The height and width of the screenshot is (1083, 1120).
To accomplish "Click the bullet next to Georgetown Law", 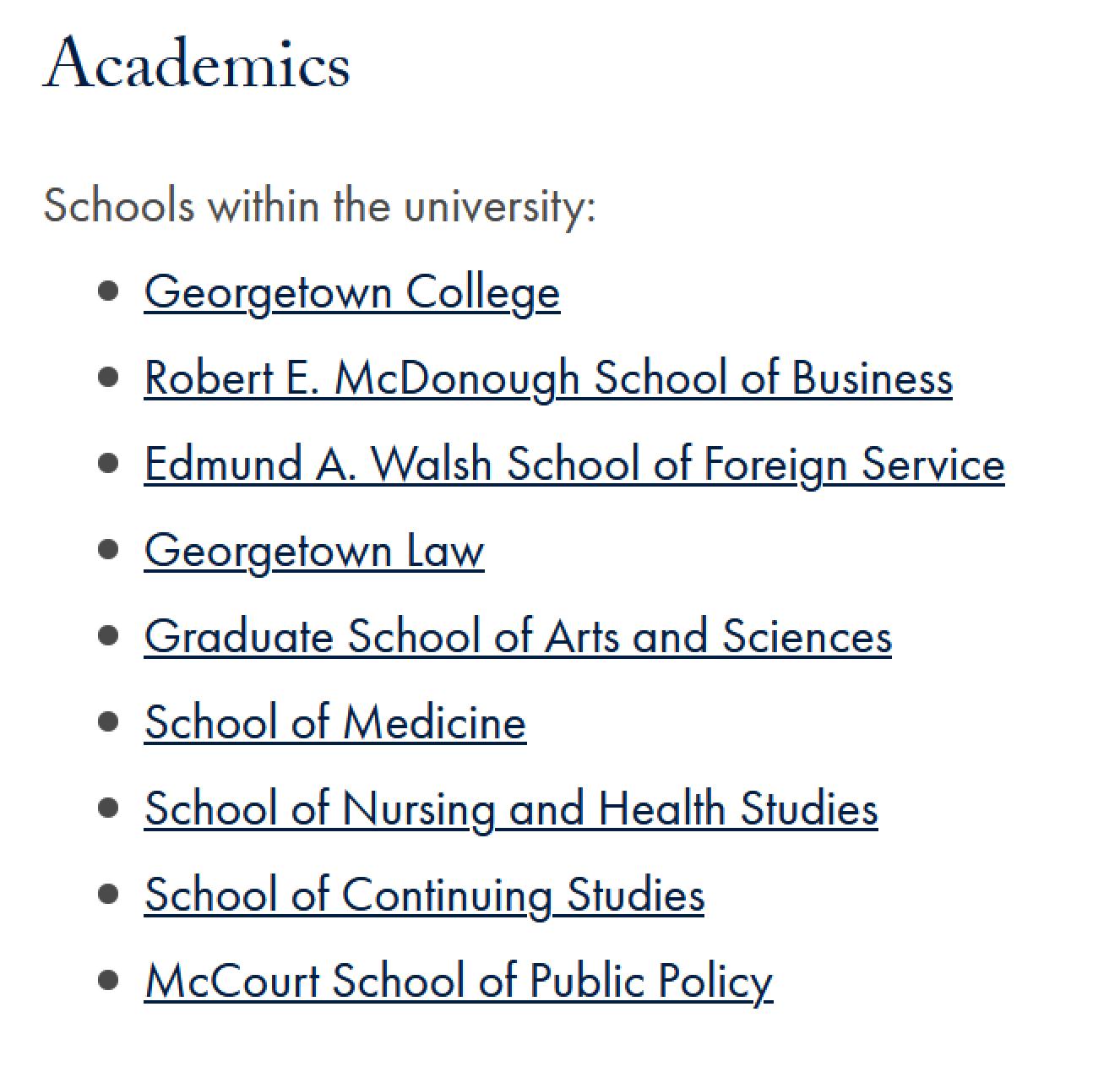I will click(108, 549).
